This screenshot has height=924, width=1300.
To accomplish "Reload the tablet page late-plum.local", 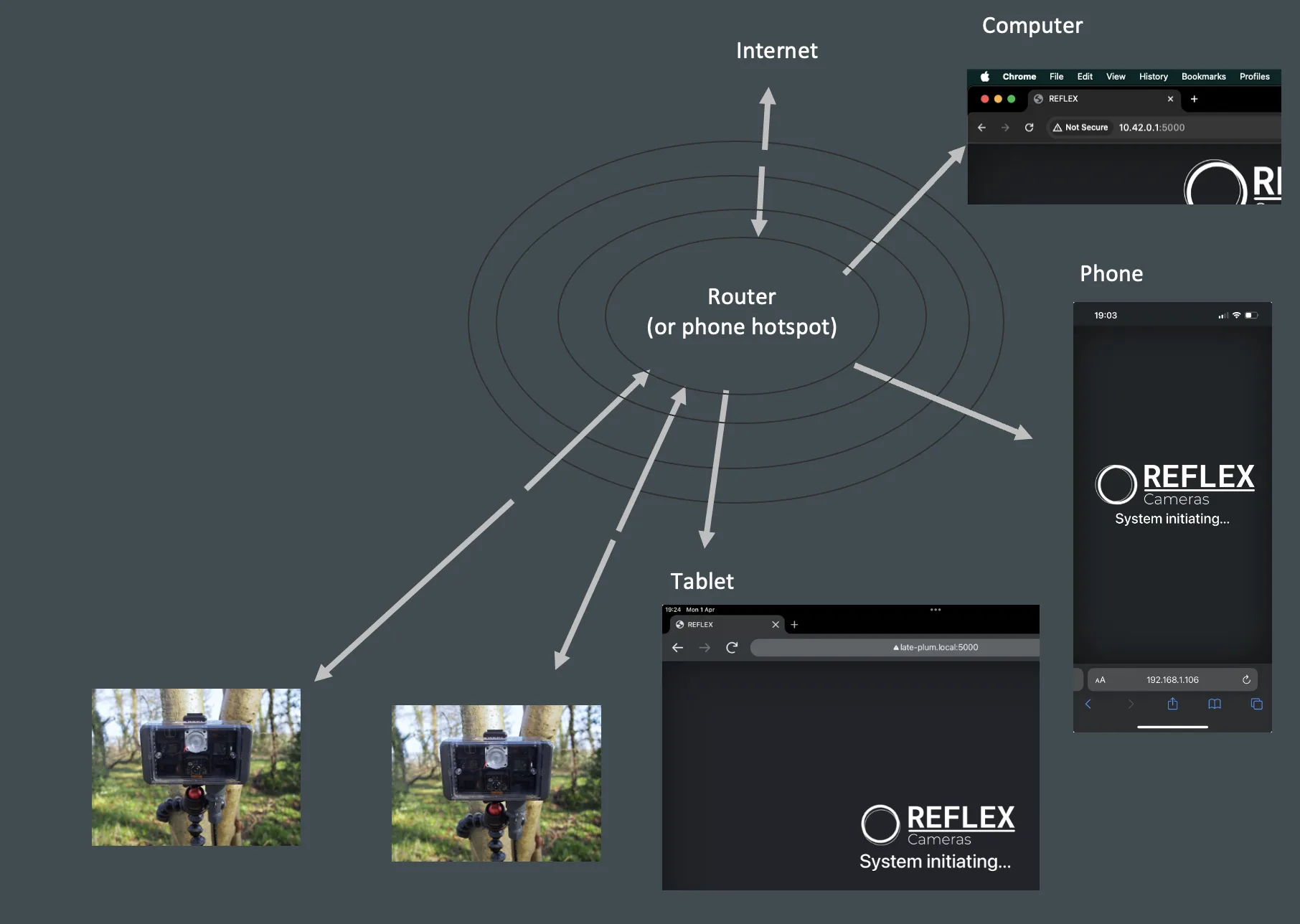I will point(732,648).
